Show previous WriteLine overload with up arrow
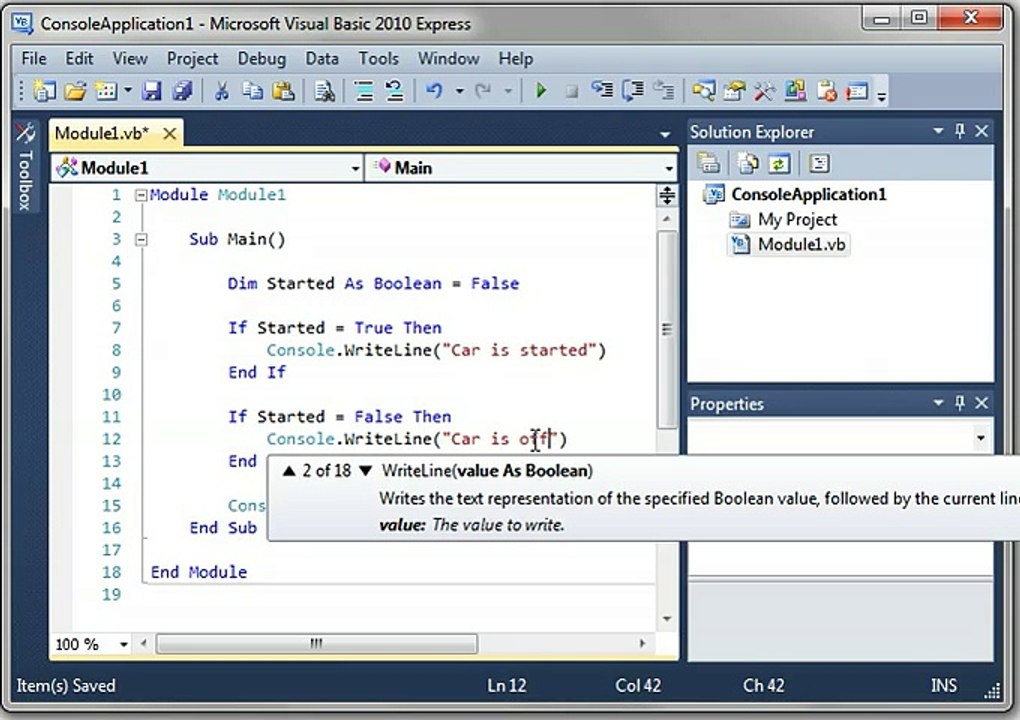 pos(289,471)
